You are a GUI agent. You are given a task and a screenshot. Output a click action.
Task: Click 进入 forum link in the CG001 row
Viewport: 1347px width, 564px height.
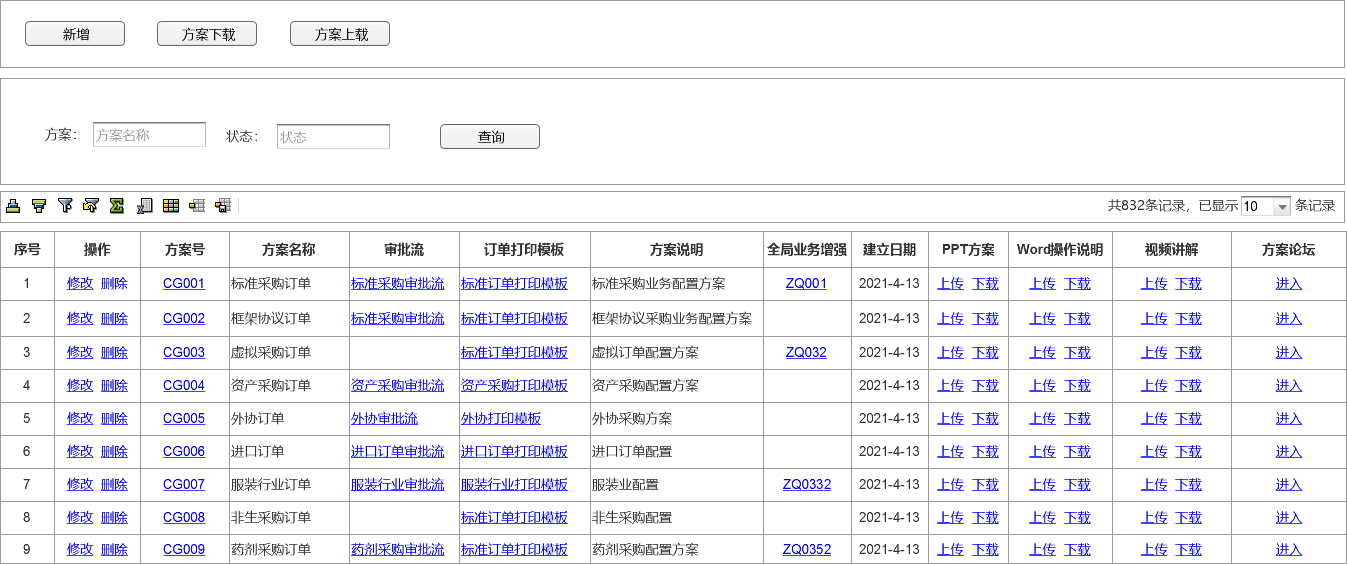click(x=1289, y=284)
